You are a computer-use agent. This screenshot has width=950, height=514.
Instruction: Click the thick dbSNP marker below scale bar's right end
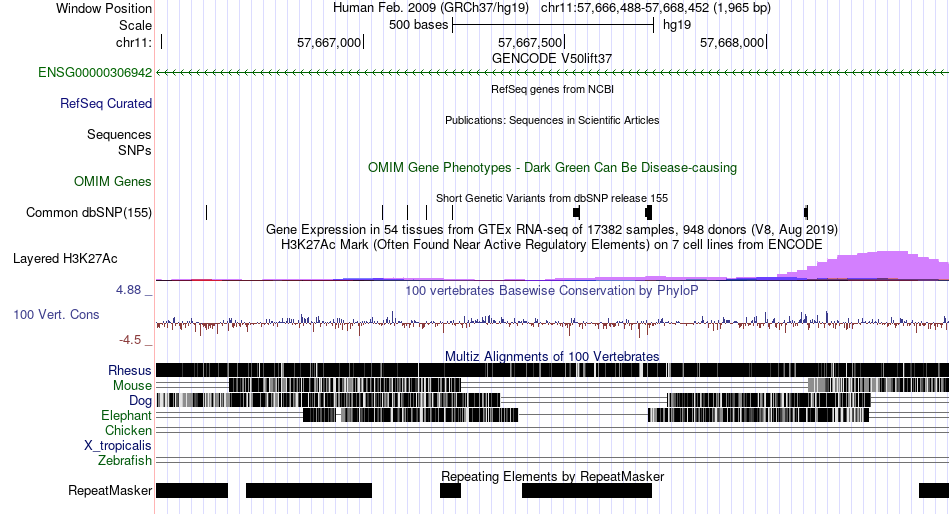pos(648,213)
